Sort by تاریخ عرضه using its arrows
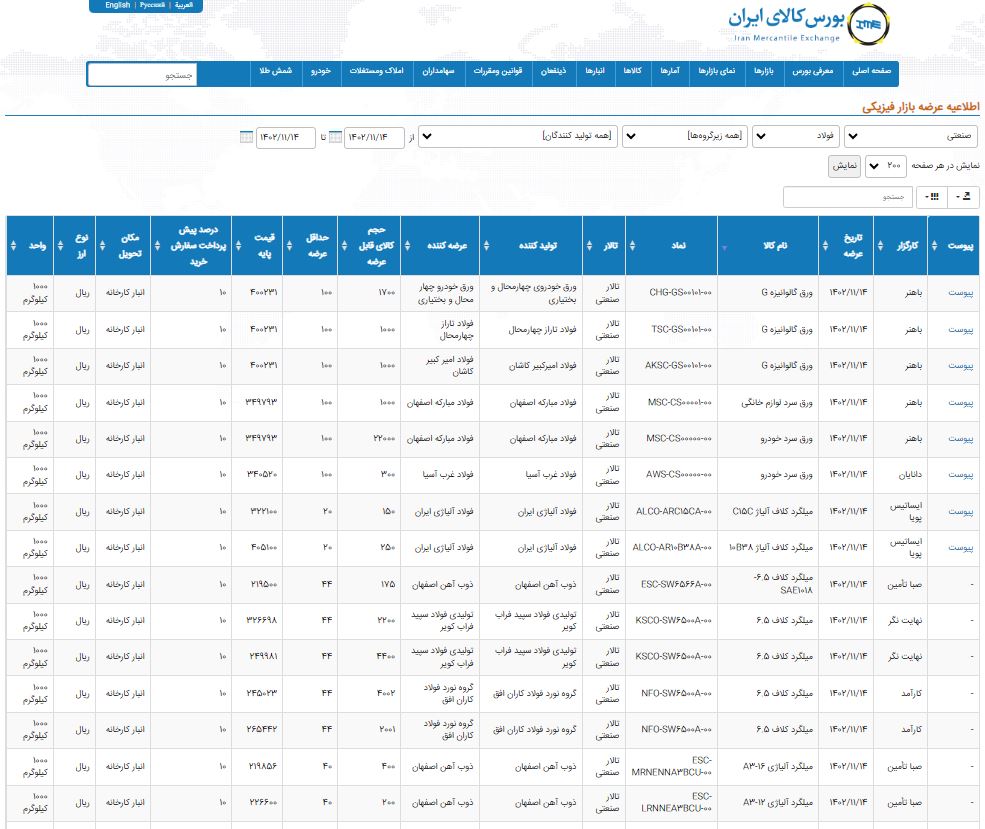985x829 pixels. click(x=825, y=246)
